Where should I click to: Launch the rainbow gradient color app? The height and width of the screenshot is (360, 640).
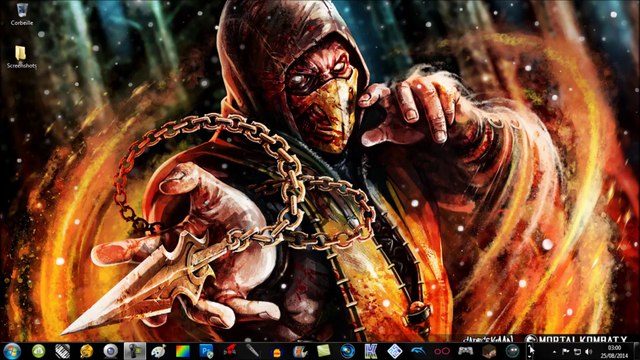point(182,351)
